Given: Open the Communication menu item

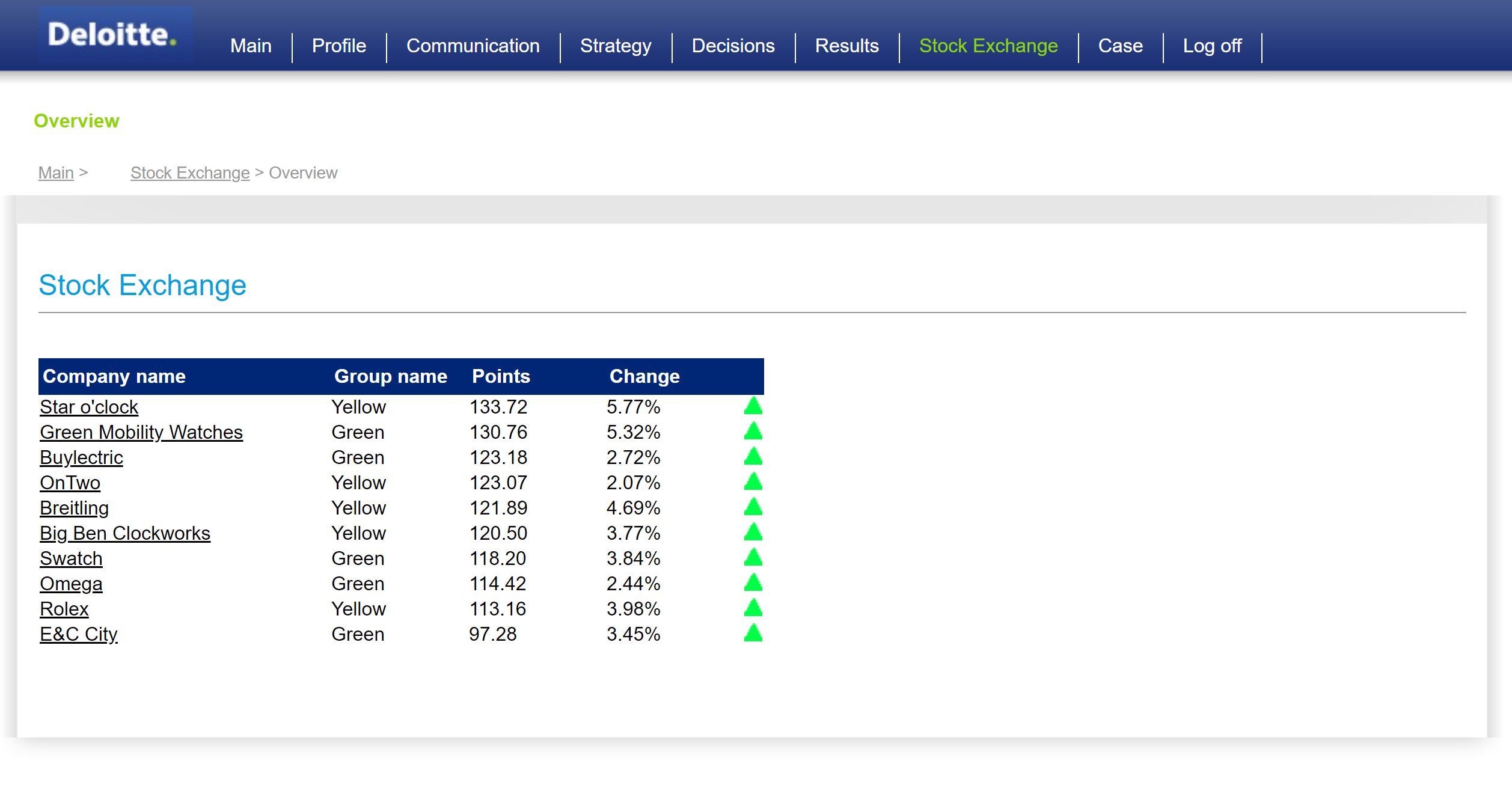Looking at the screenshot, I should click(x=473, y=46).
